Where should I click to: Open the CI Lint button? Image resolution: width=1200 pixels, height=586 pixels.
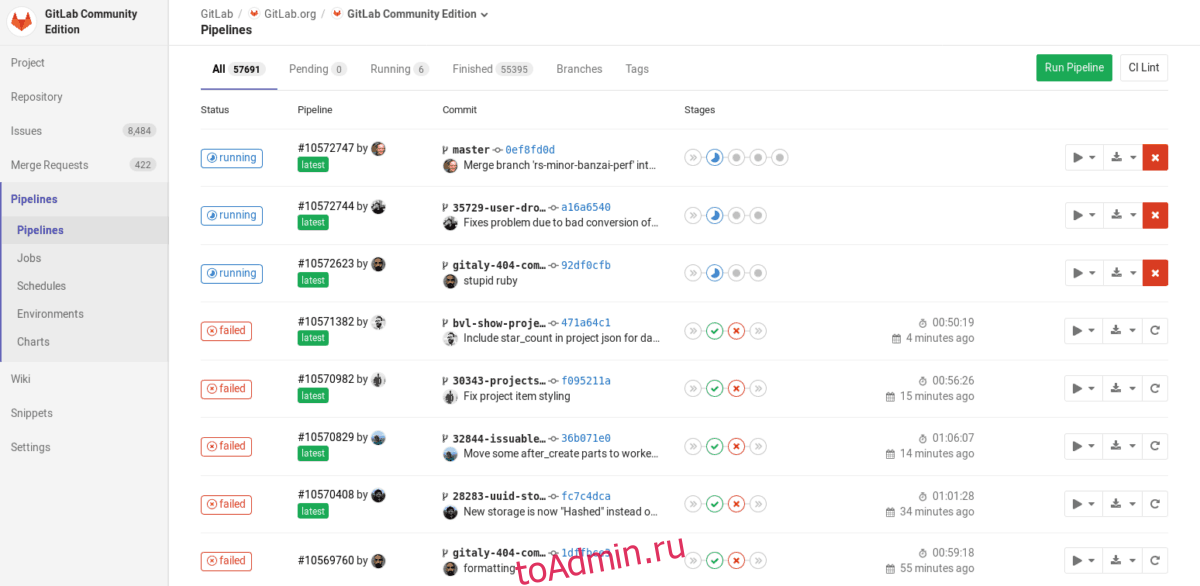click(x=1143, y=67)
